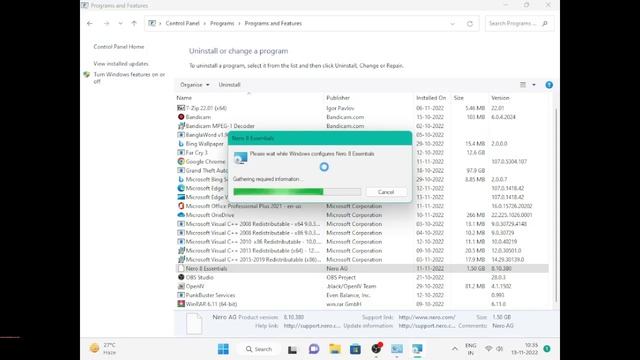This screenshot has width=640, height=360.
Task: Click the Programs breadcrumb
Action: [x=222, y=24]
